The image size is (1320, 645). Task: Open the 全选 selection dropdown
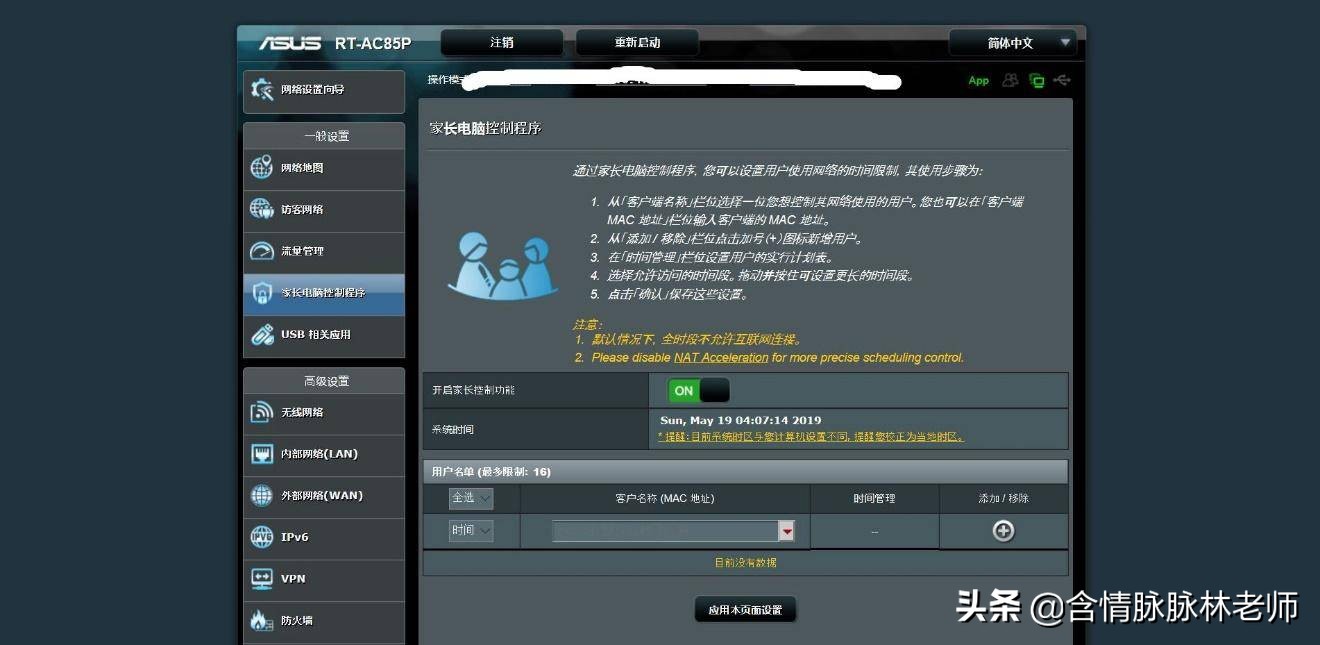(x=470, y=497)
